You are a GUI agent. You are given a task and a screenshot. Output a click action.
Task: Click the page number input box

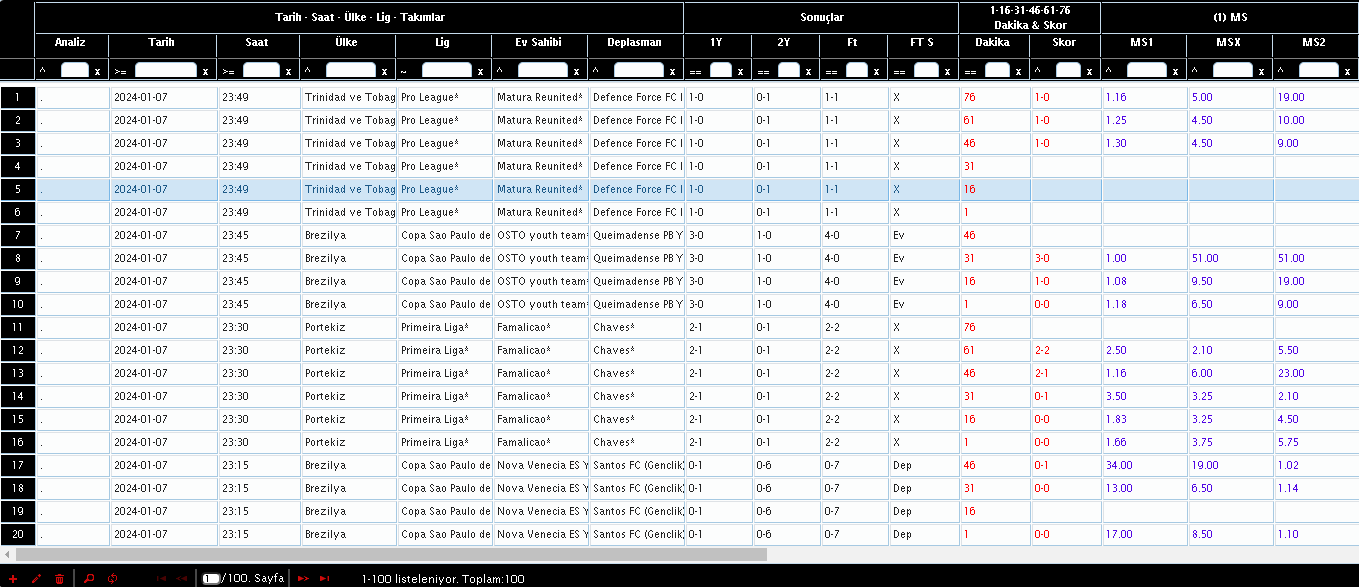[211, 578]
